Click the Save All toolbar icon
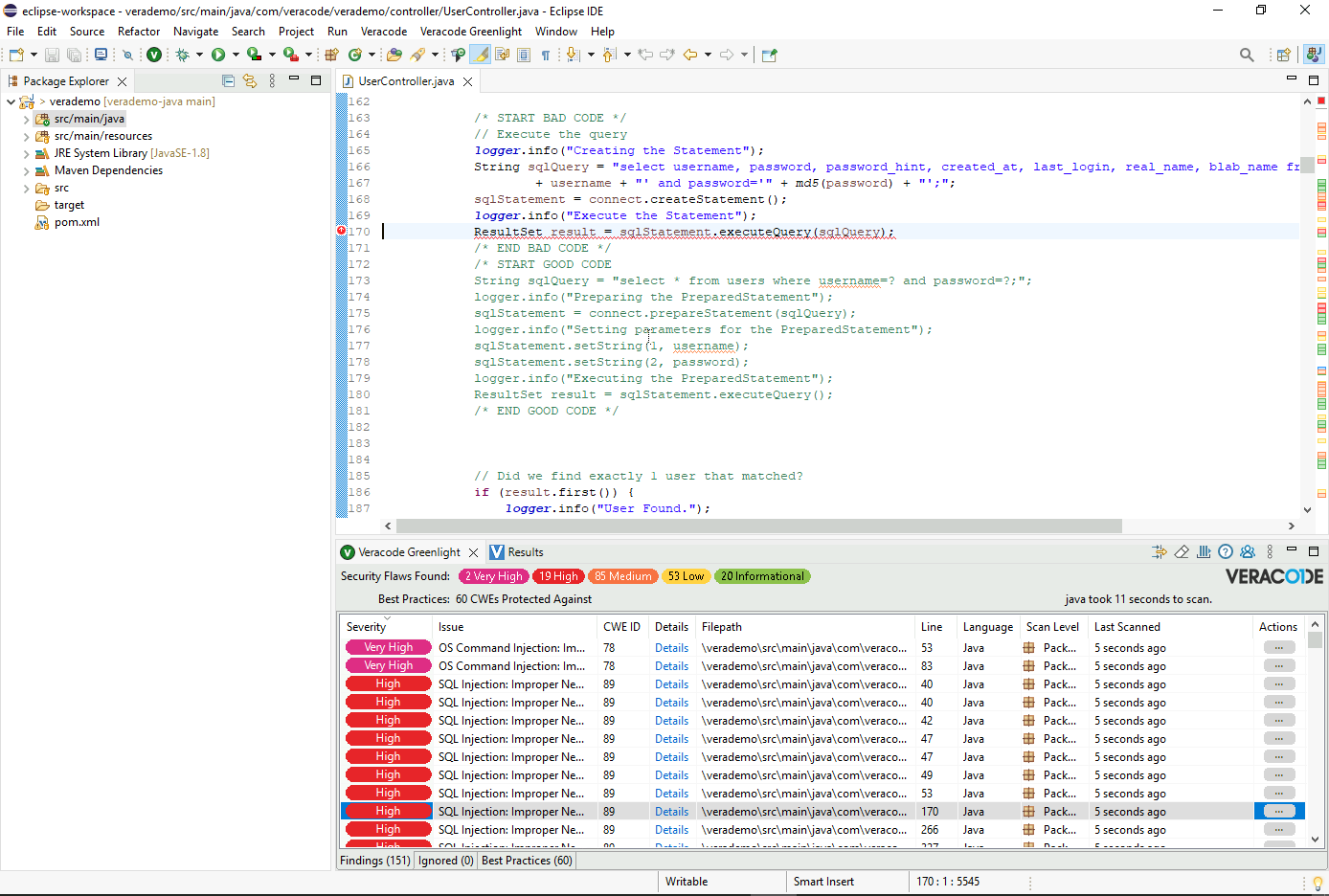 (74, 55)
